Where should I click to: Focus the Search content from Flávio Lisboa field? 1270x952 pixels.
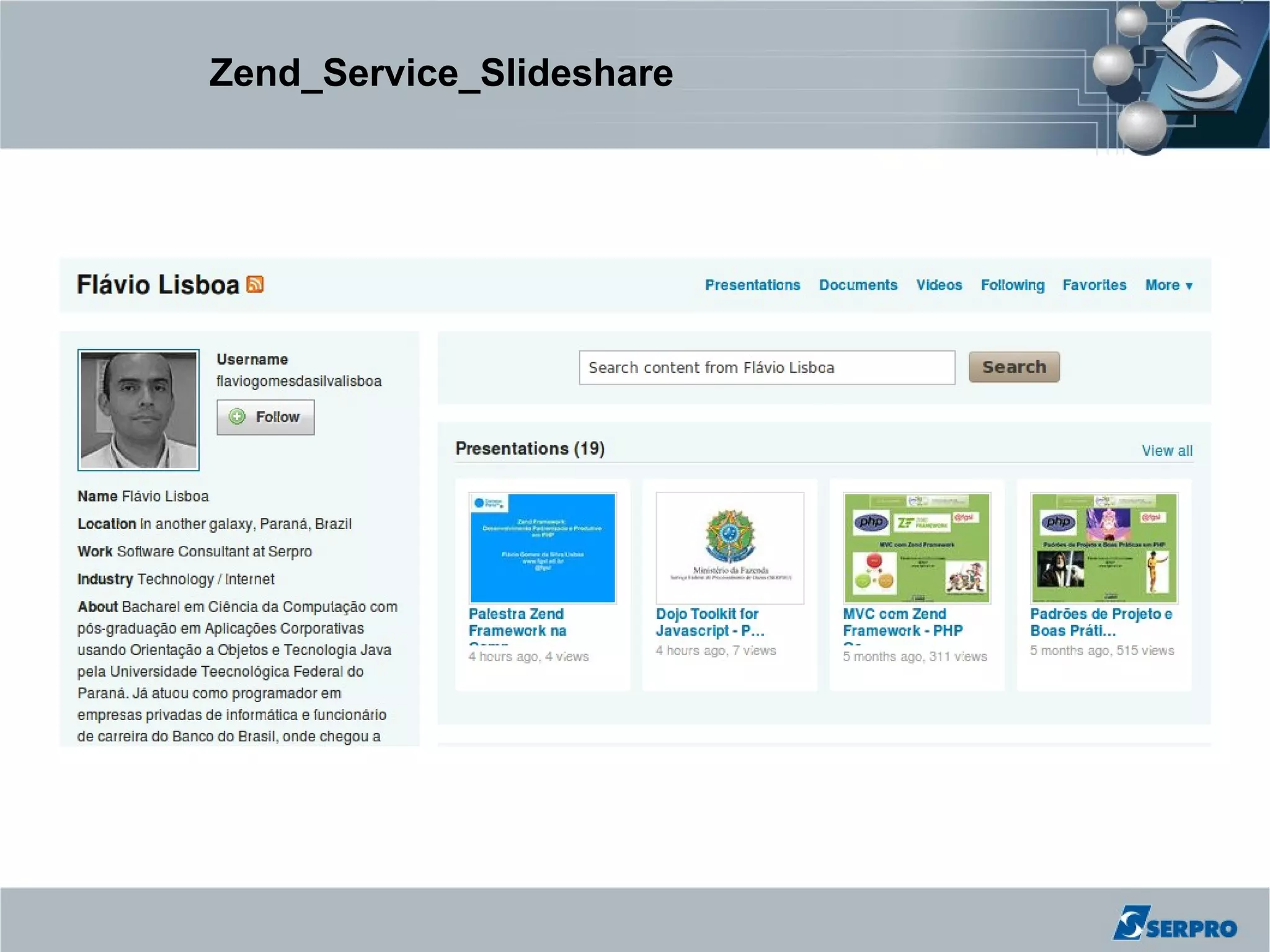(x=766, y=367)
